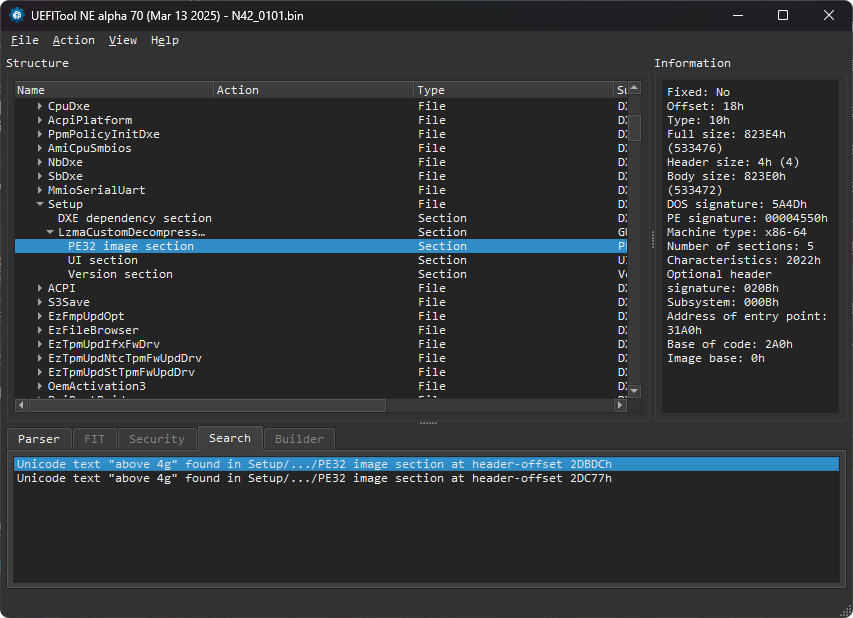This screenshot has width=853, height=618.
Task: Open the File menu
Action: pos(24,40)
